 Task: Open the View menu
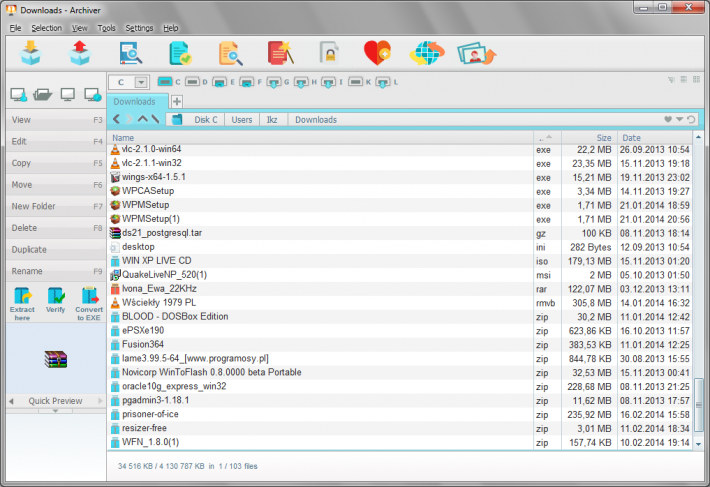click(80, 28)
